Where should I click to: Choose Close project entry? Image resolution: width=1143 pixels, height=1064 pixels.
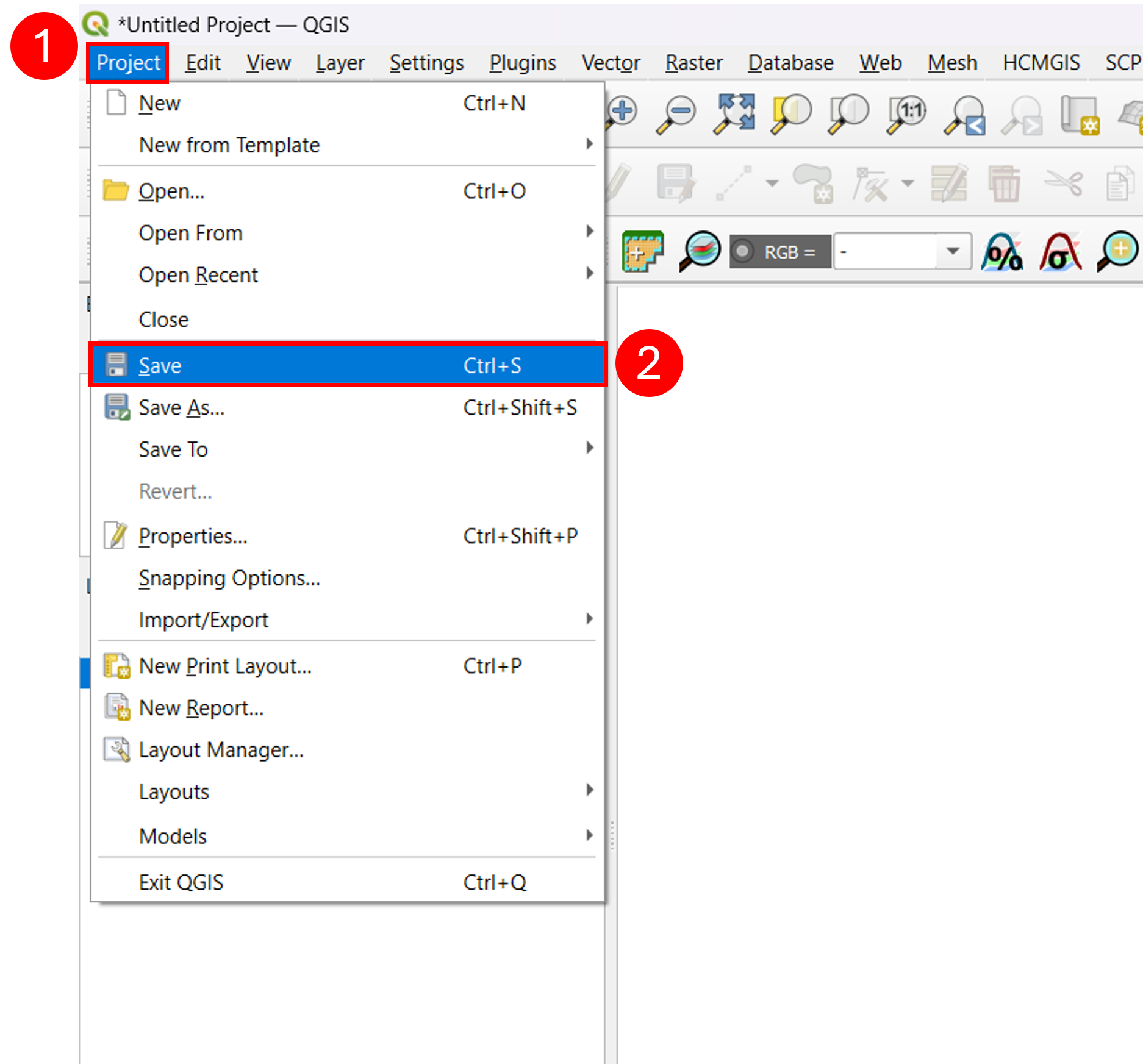(x=348, y=320)
